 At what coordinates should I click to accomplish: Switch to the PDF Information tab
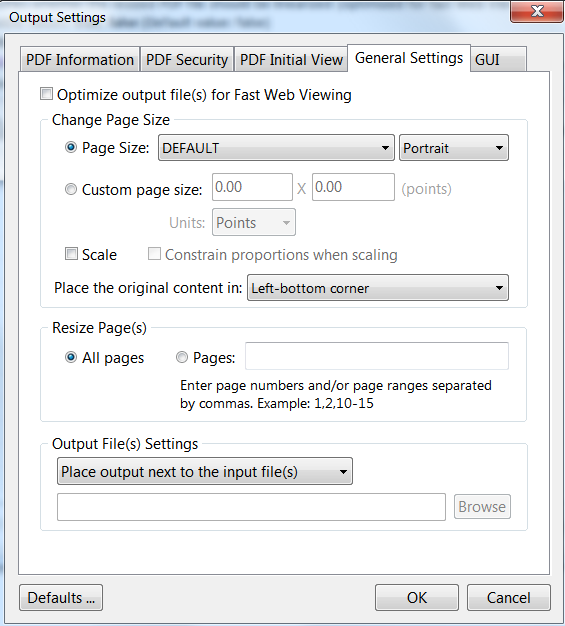[x=80, y=59]
